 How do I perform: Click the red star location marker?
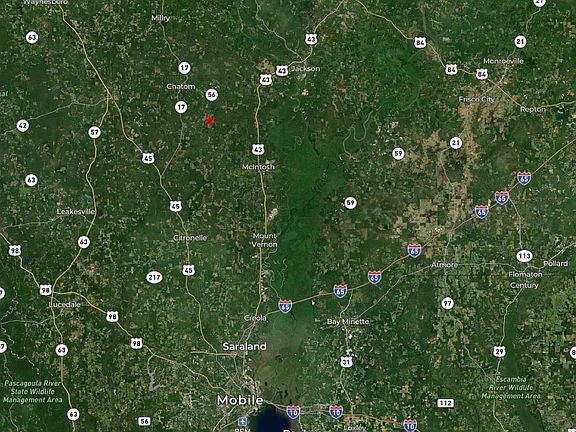tap(209, 120)
